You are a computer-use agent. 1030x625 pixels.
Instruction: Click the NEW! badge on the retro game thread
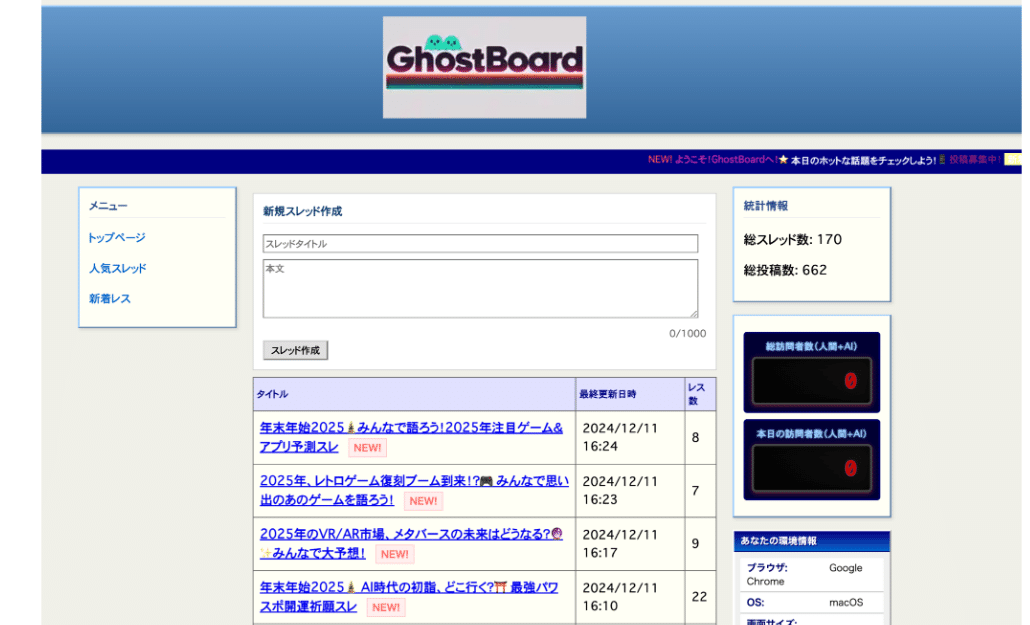click(423, 501)
